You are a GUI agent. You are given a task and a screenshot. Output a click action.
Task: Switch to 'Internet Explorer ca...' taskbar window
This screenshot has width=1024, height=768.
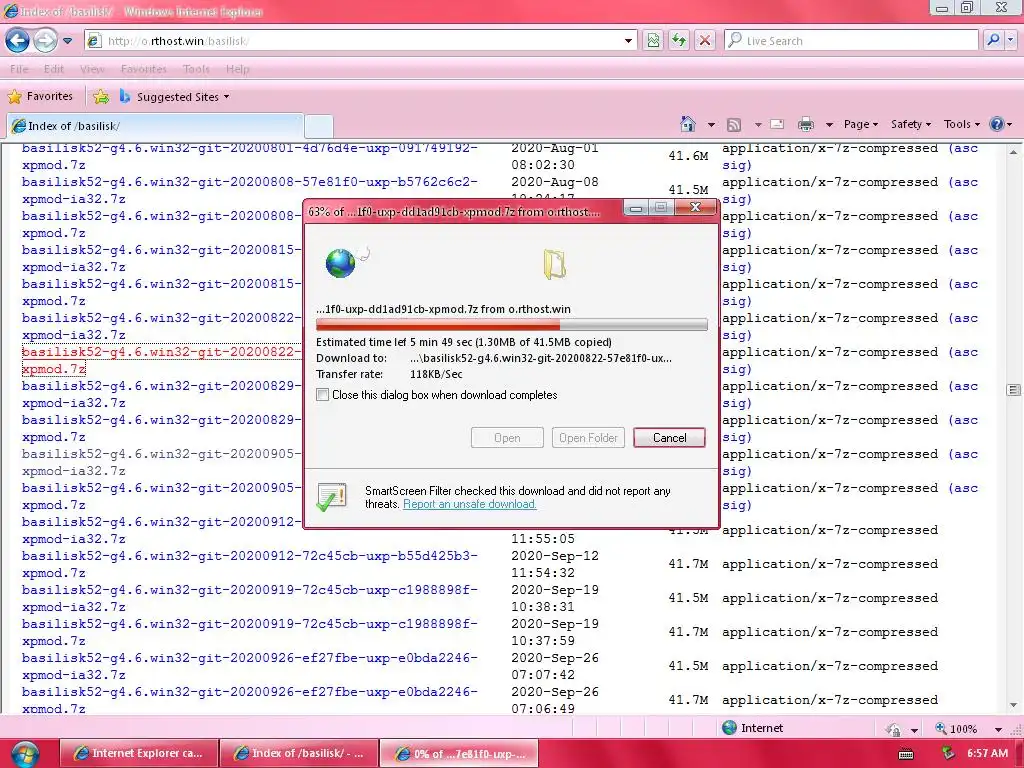(x=138, y=753)
